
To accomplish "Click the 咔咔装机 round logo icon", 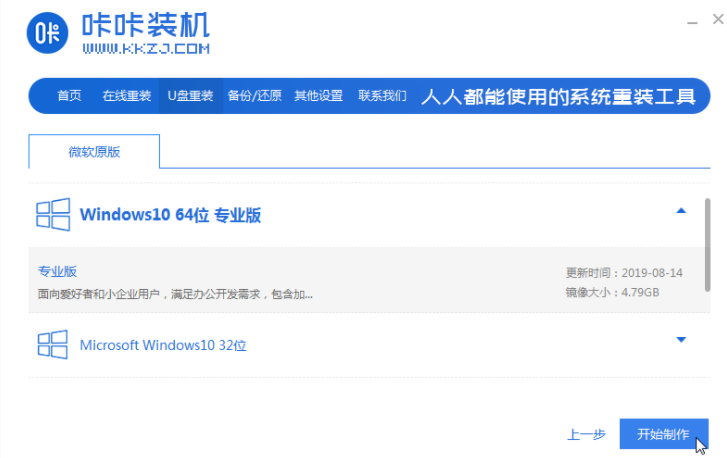I will click(x=47, y=33).
